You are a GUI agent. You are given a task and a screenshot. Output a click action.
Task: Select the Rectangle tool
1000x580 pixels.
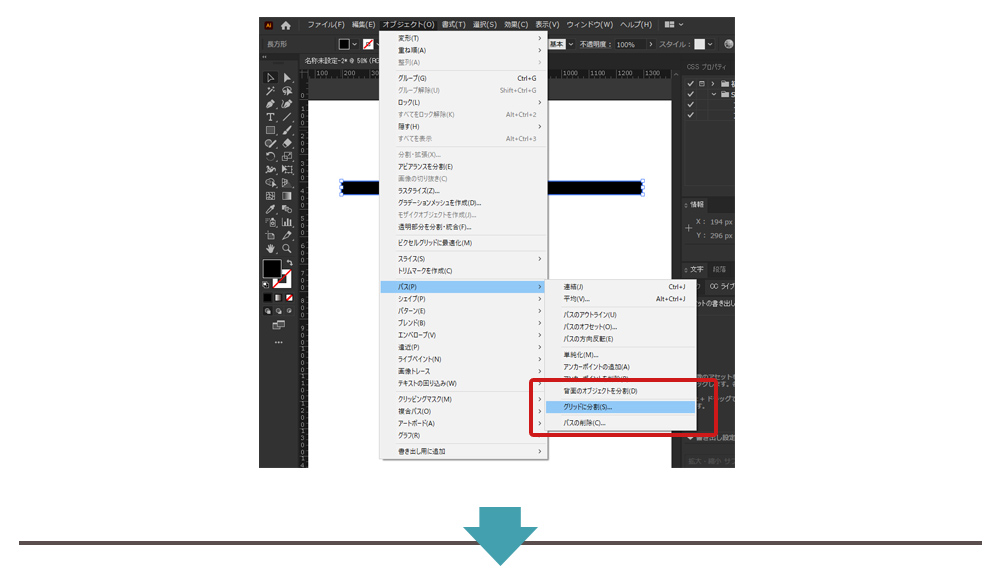pyautogui.click(x=270, y=130)
